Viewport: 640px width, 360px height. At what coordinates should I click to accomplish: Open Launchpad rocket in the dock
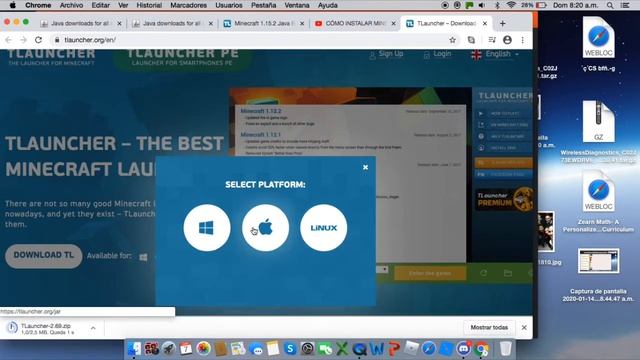click(x=169, y=349)
